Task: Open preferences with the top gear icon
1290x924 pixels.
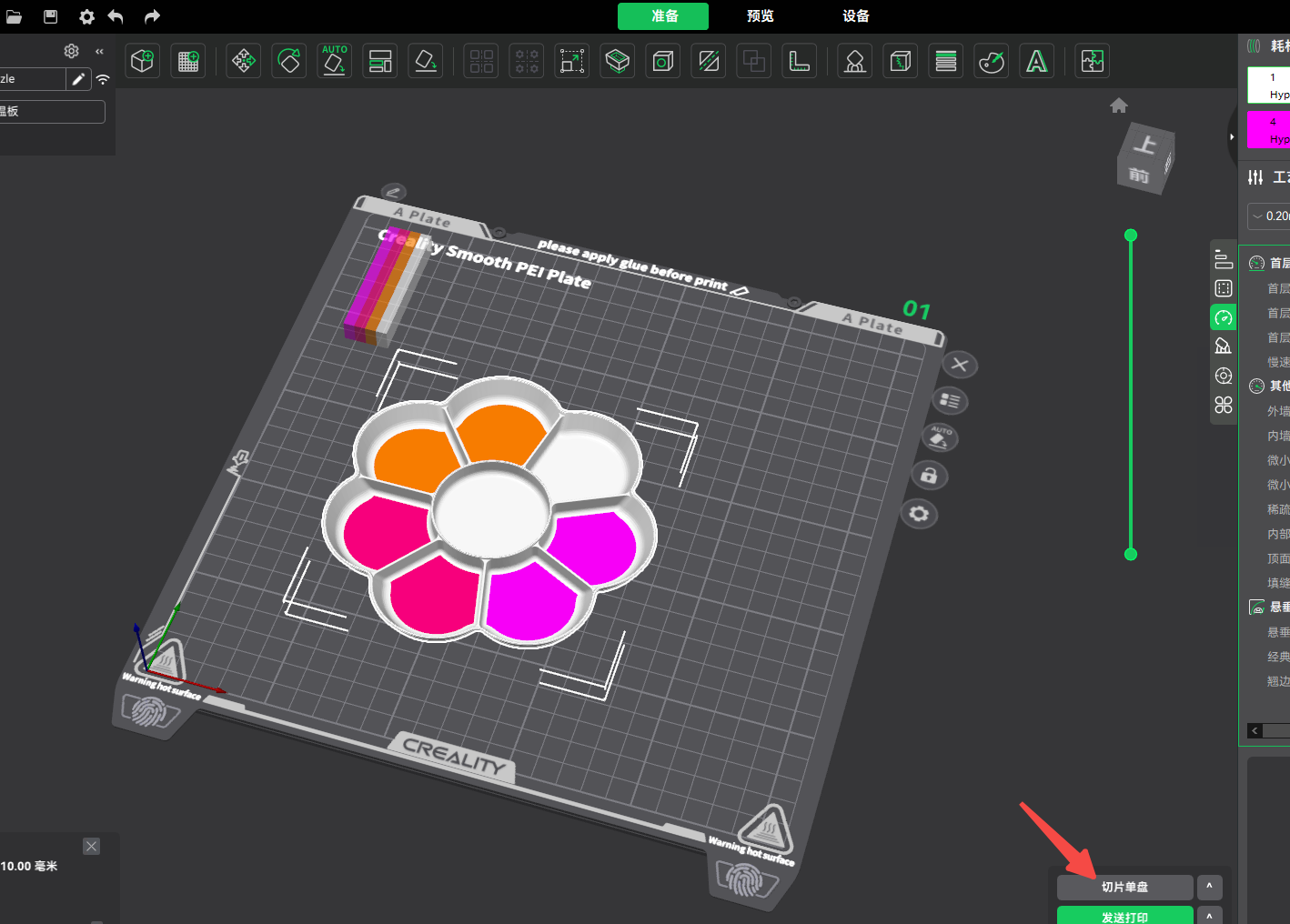Action: 86,16
